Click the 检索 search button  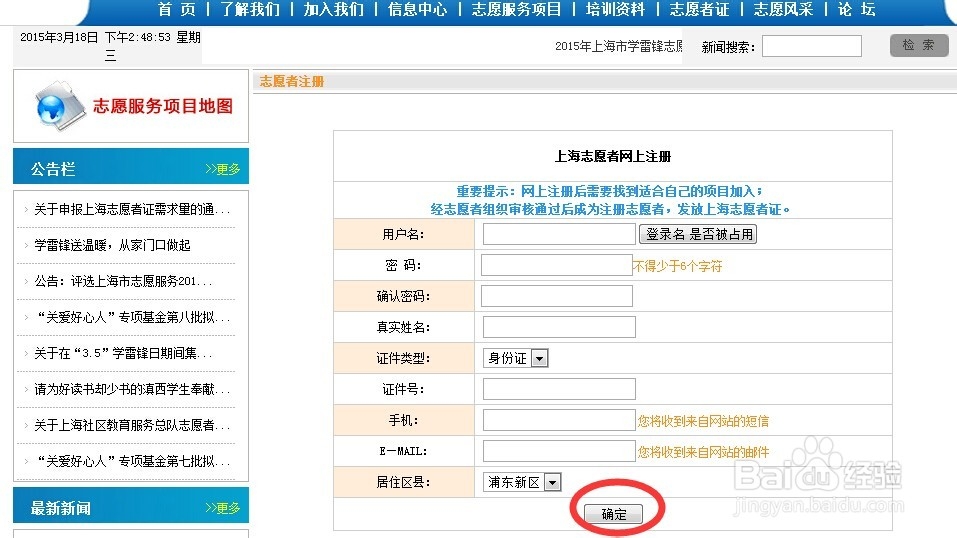pos(919,45)
